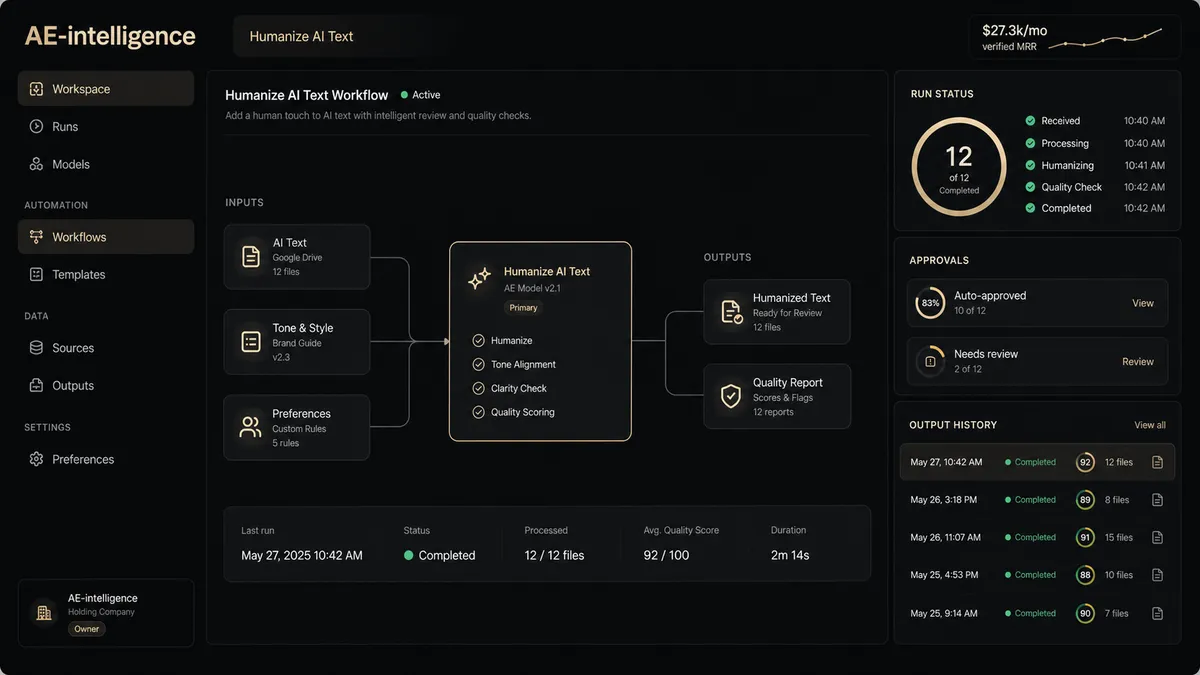The image size is (1200, 675).
Task: Click the 89 score ring in history
Action: click(1085, 500)
